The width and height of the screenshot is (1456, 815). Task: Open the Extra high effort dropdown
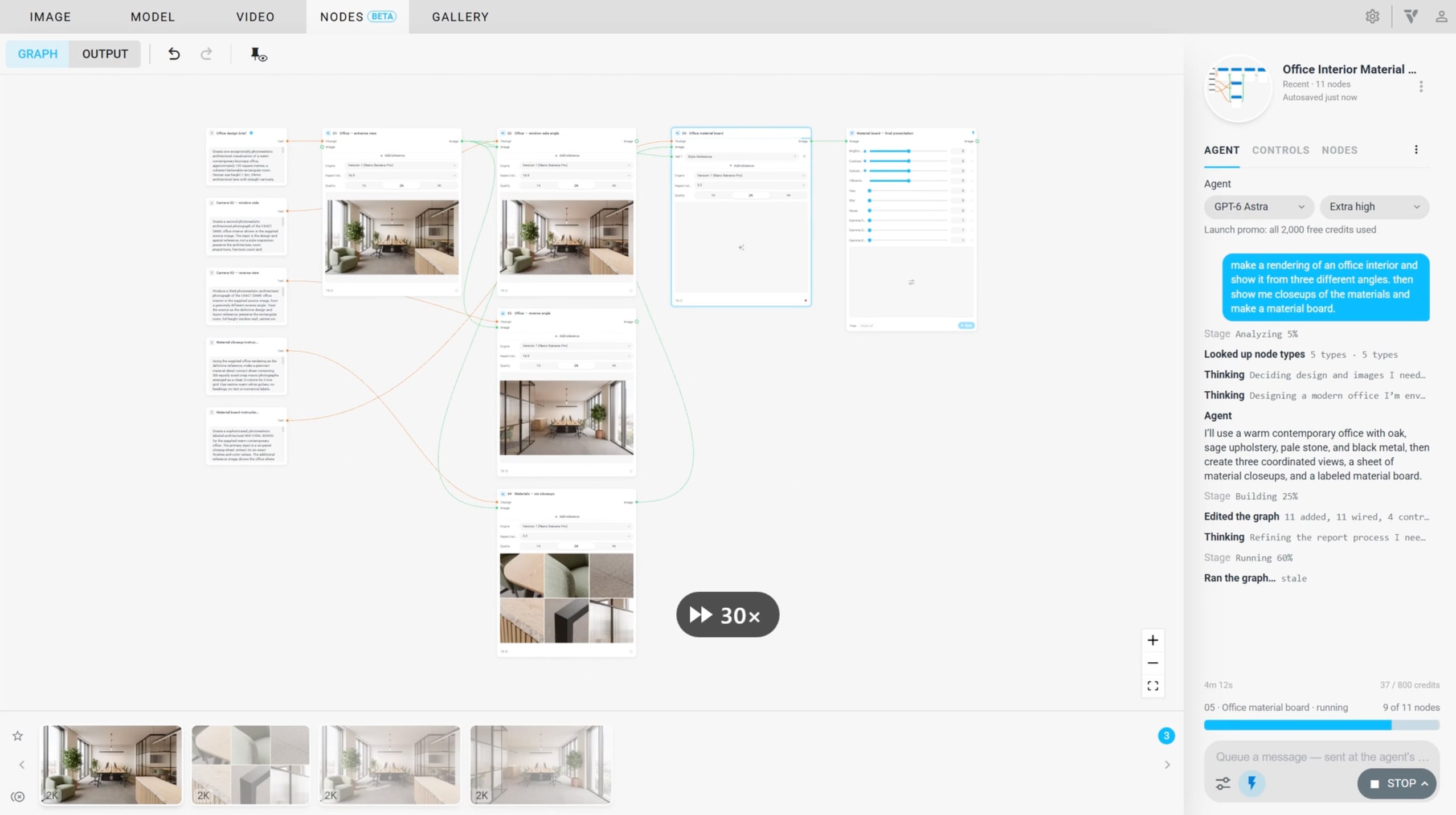point(1374,207)
